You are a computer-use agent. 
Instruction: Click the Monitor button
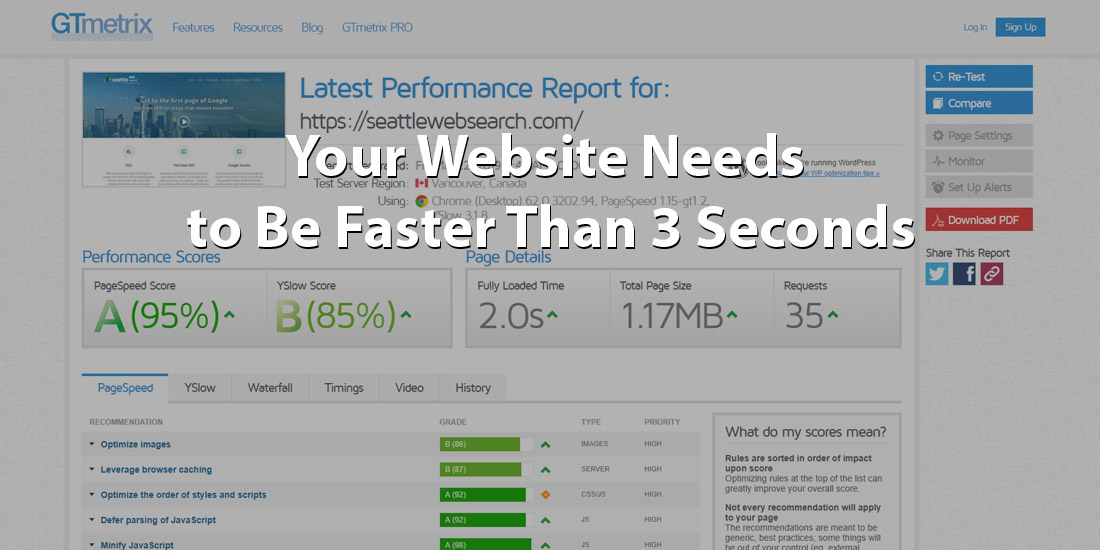[979, 161]
